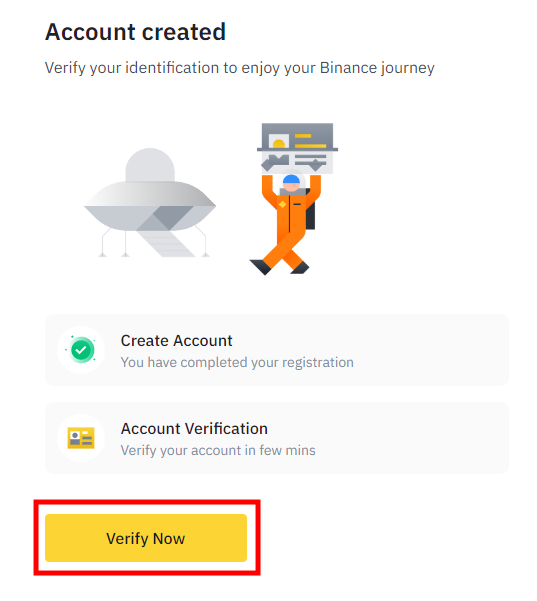Click the green checkmark icon
The width and height of the screenshot is (537, 601).
pyautogui.click(x=81, y=350)
